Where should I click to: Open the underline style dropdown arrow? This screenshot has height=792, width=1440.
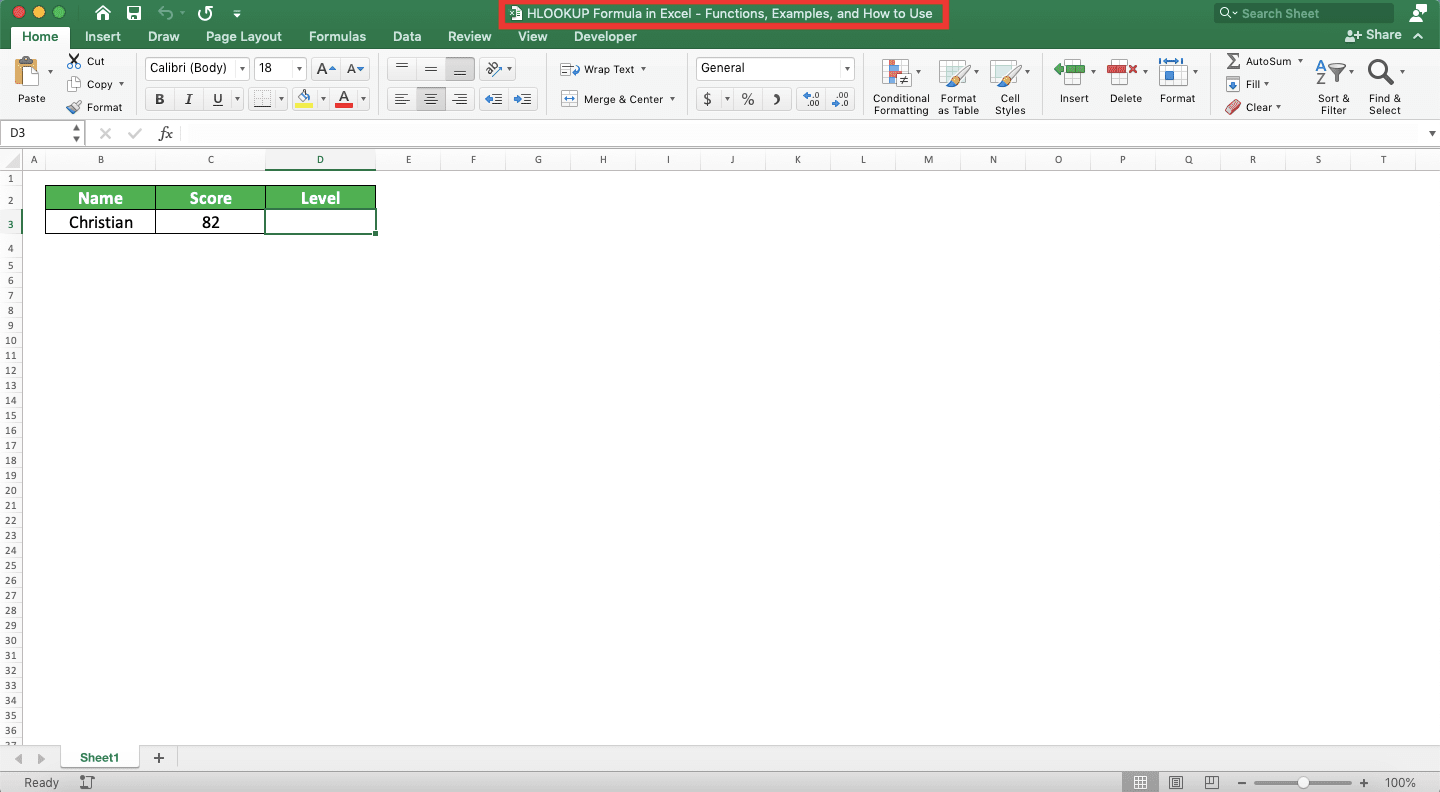[237, 99]
